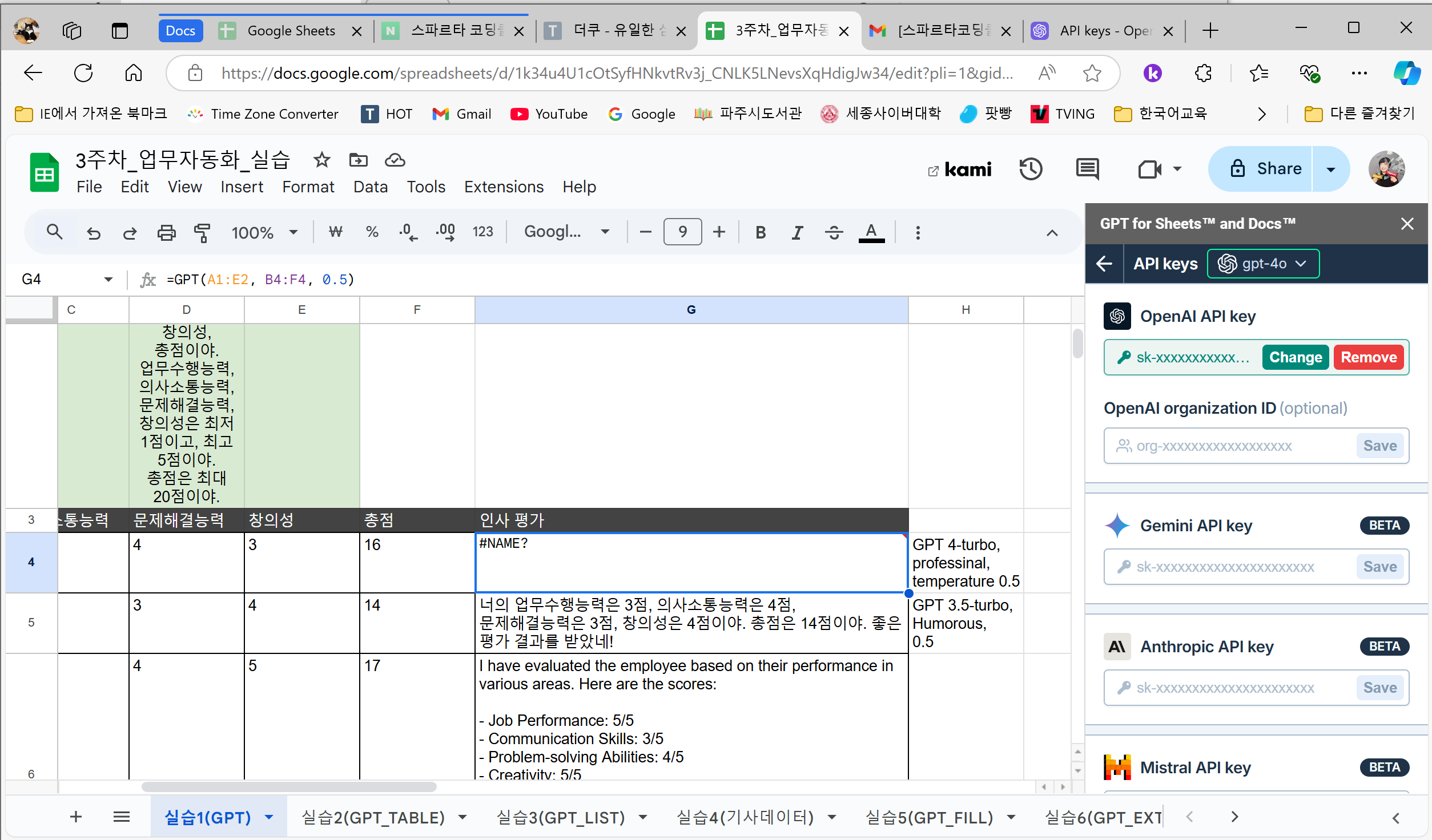Open comments panel icon
This screenshot has height=840, width=1432.
[1088, 169]
